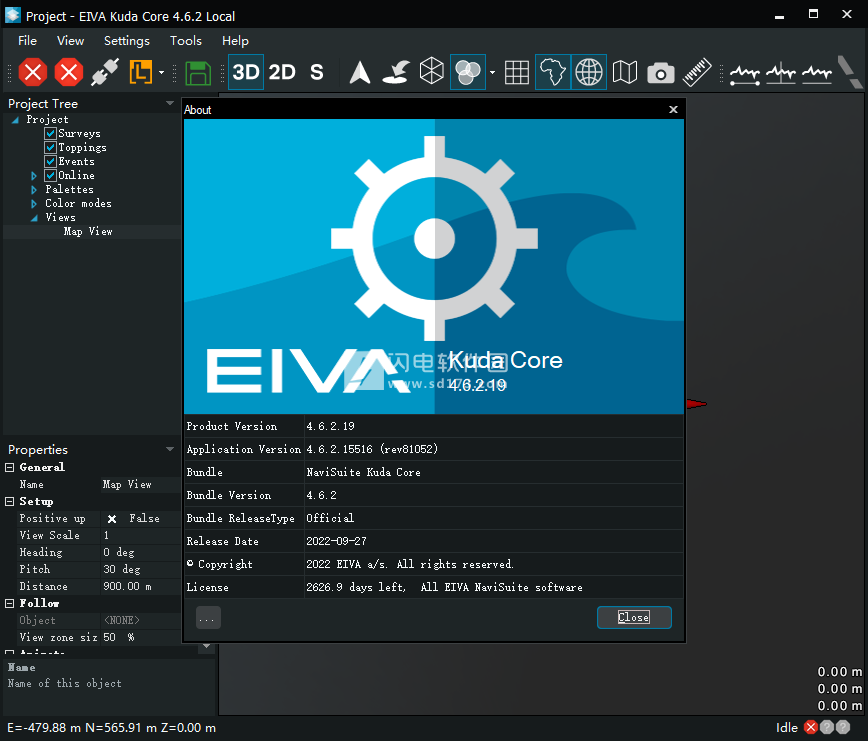868x741 pixels.
Task: Take a snapshot with the camera icon
Action: pyautogui.click(x=661, y=73)
